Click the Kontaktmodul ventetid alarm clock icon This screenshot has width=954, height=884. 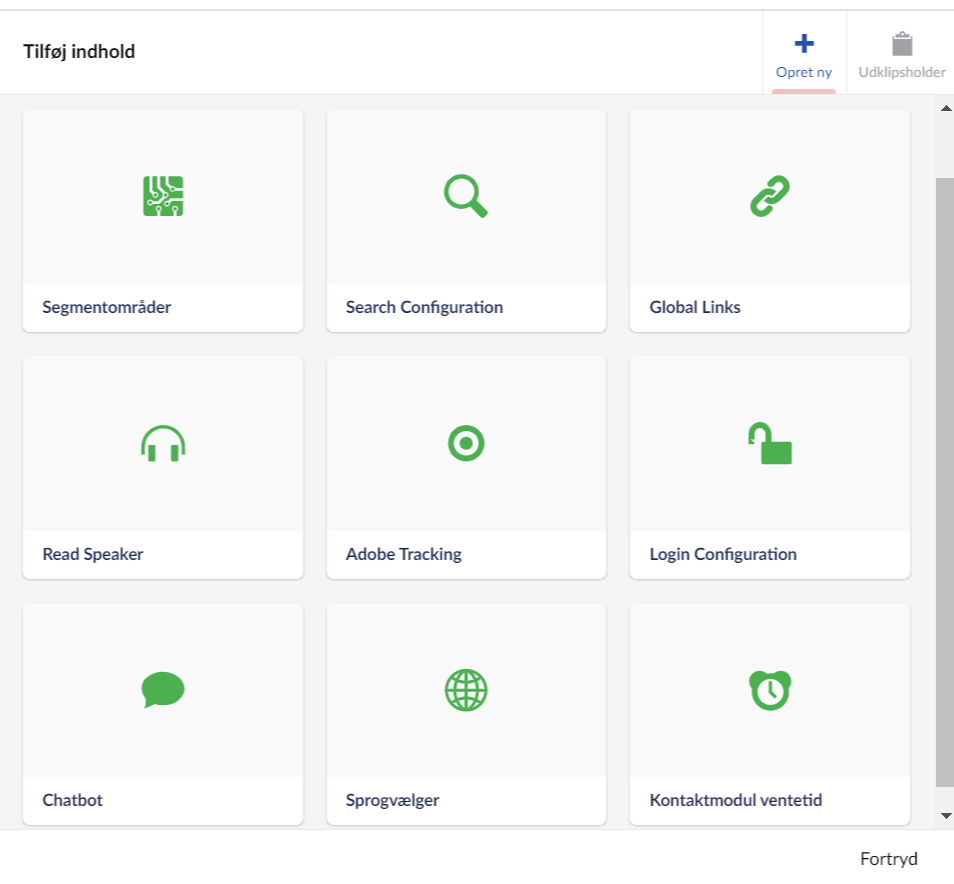(x=769, y=690)
